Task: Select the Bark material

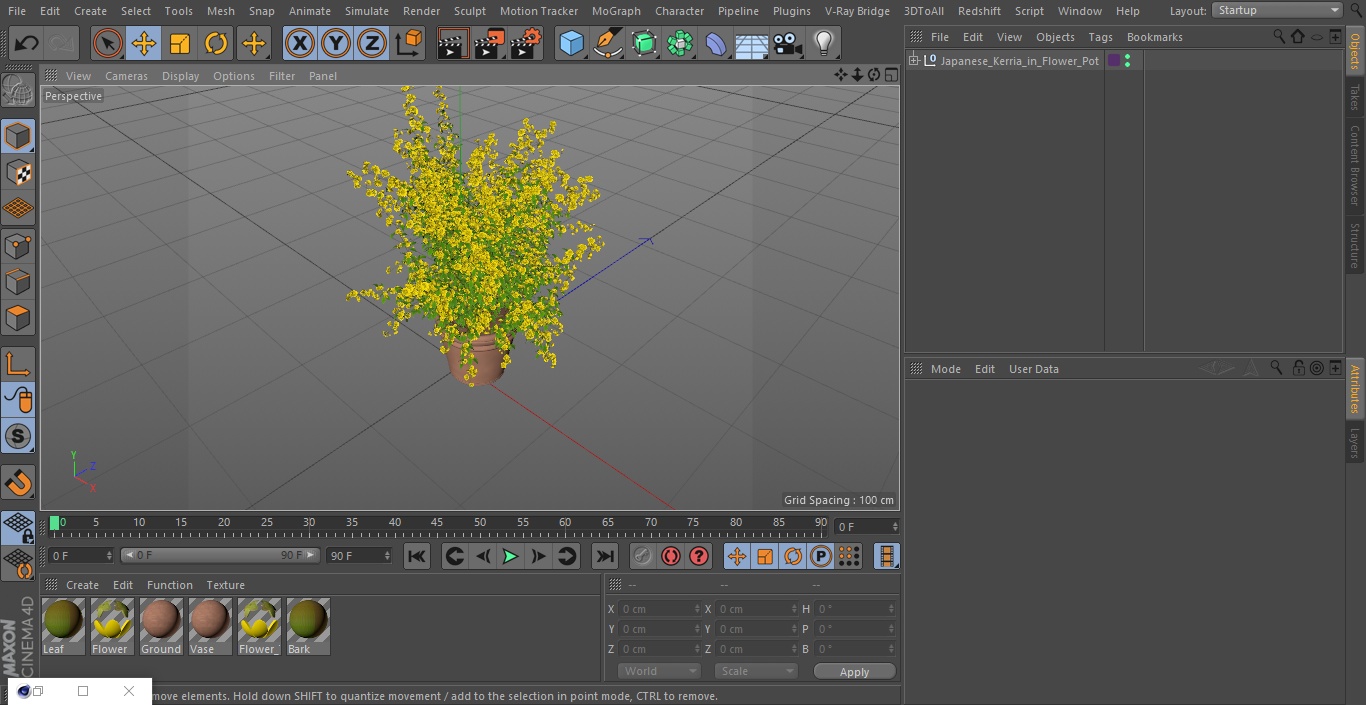Action: pos(308,626)
